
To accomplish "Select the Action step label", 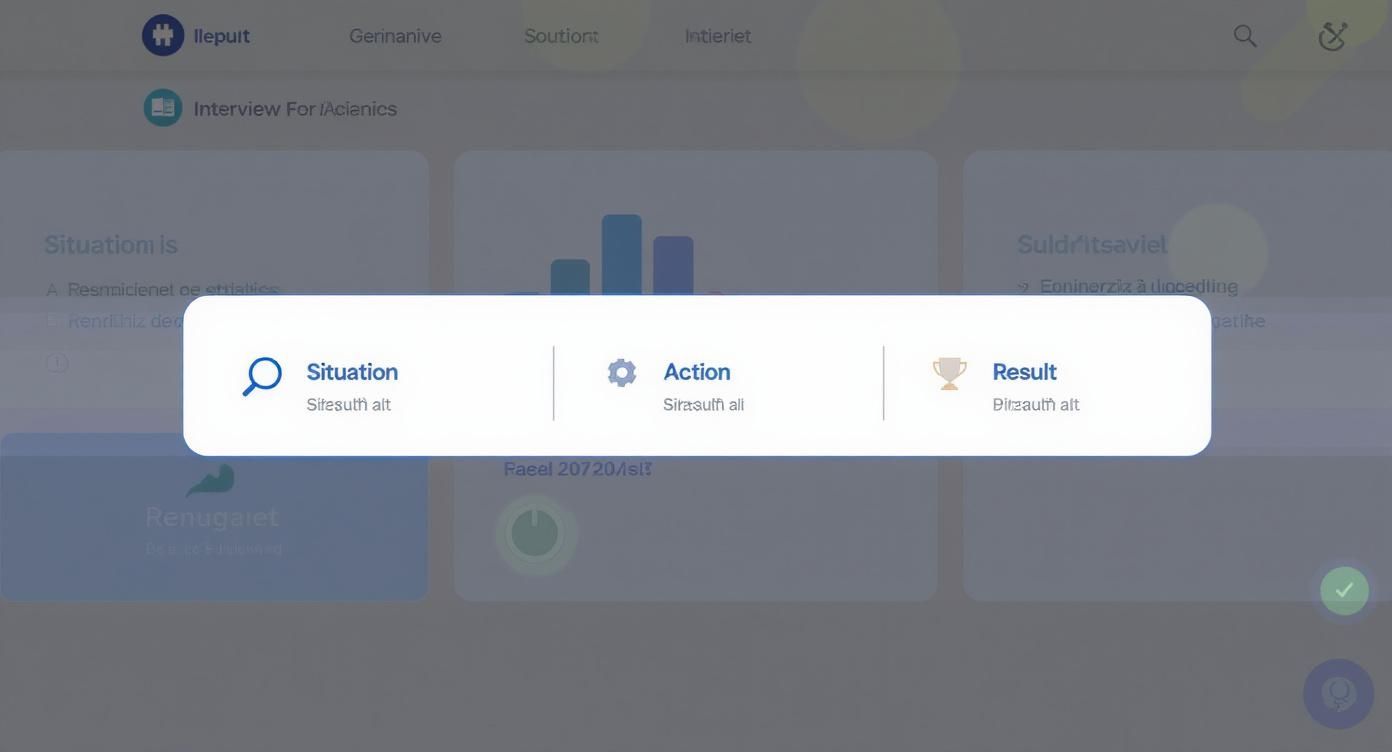I will click(x=697, y=372).
